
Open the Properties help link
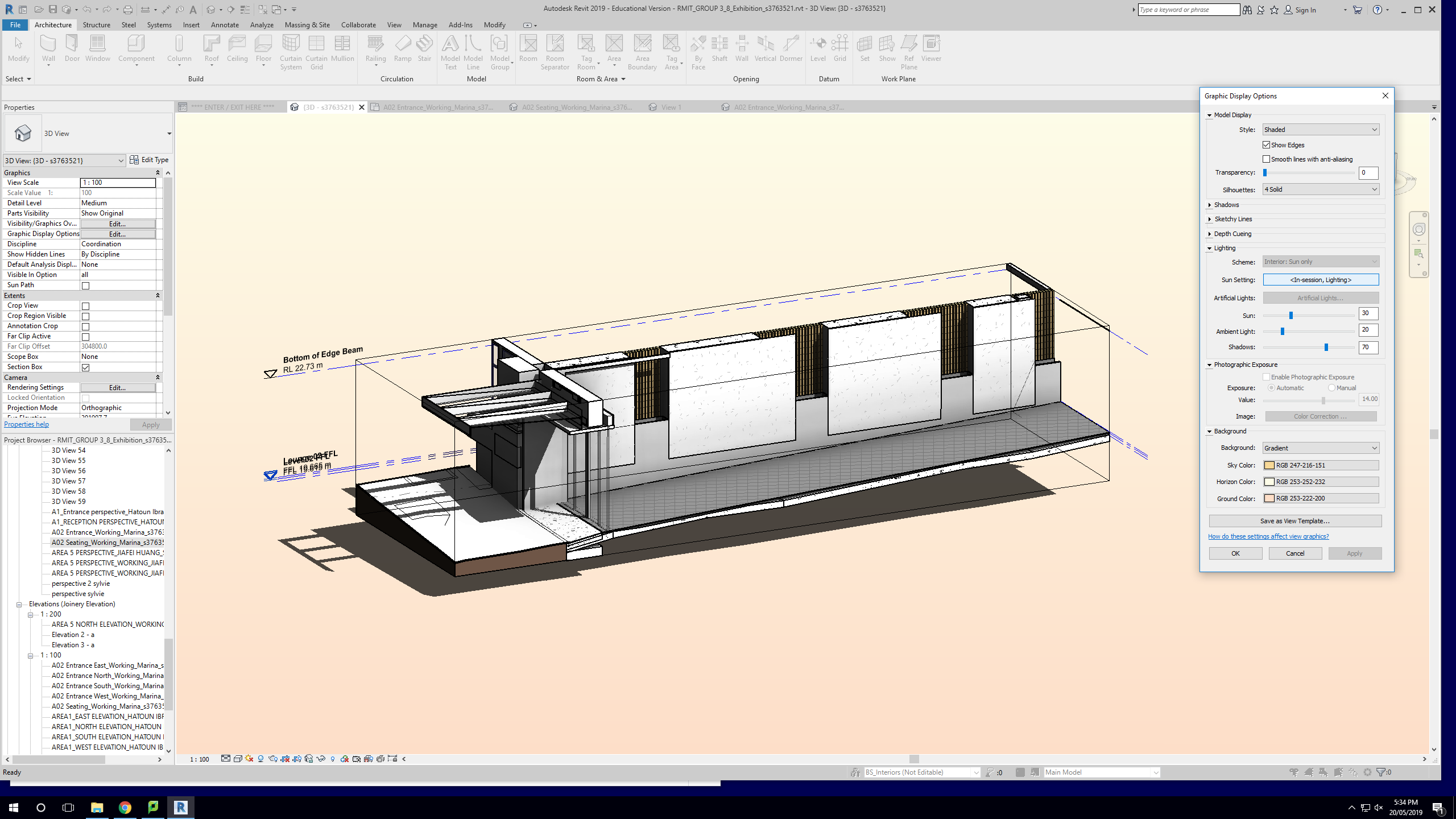pos(26,424)
